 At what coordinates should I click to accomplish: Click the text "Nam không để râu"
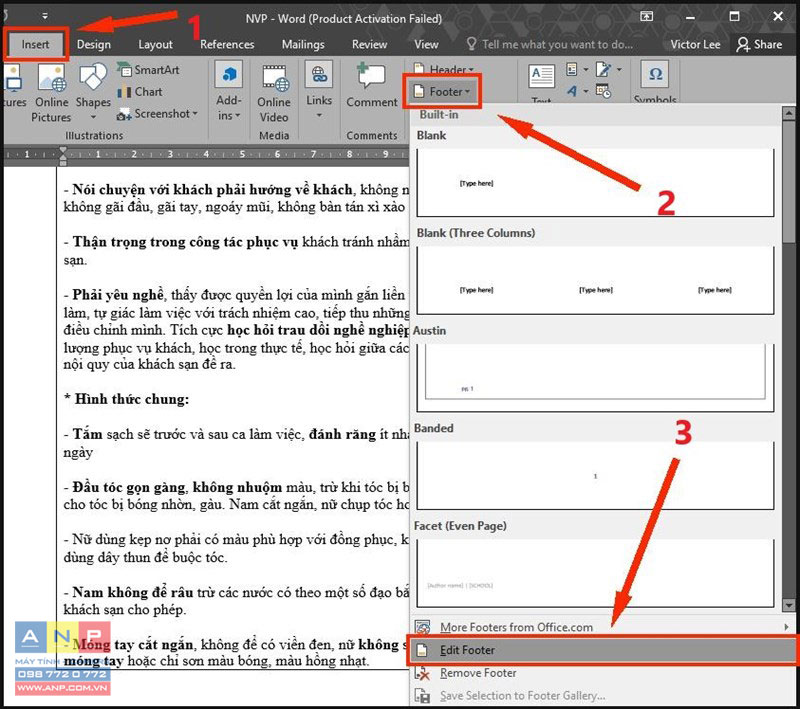pos(133,592)
